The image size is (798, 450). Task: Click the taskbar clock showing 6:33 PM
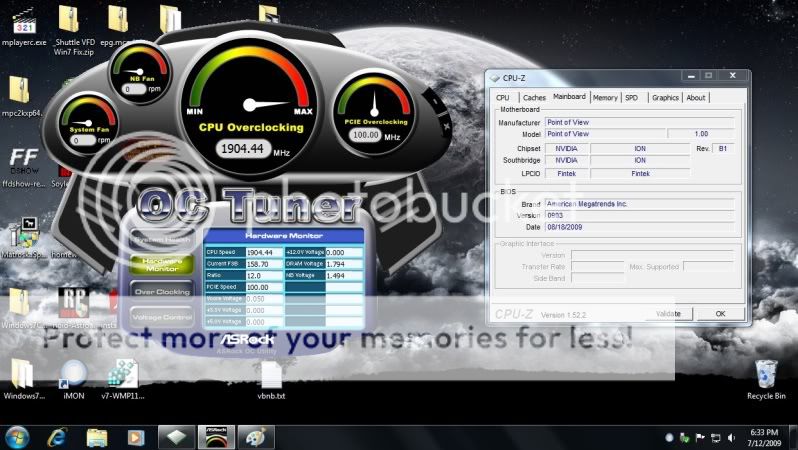pyautogui.click(x=764, y=438)
